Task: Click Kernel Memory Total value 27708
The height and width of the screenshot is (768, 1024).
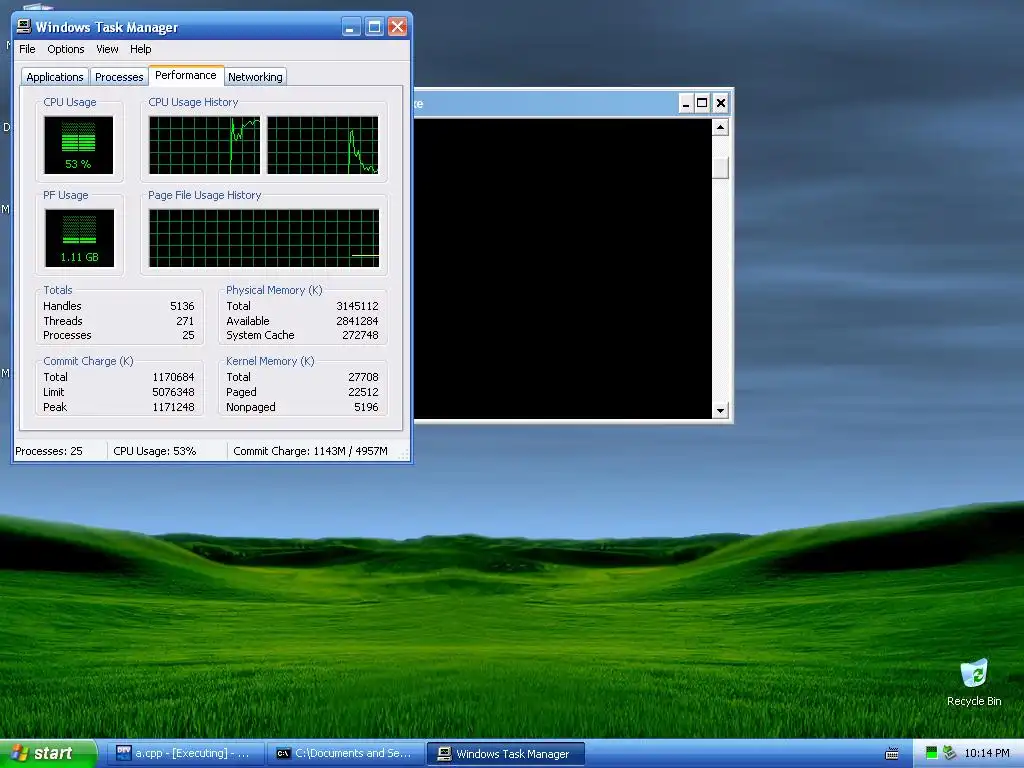Action: pyautogui.click(x=363, y=377)
